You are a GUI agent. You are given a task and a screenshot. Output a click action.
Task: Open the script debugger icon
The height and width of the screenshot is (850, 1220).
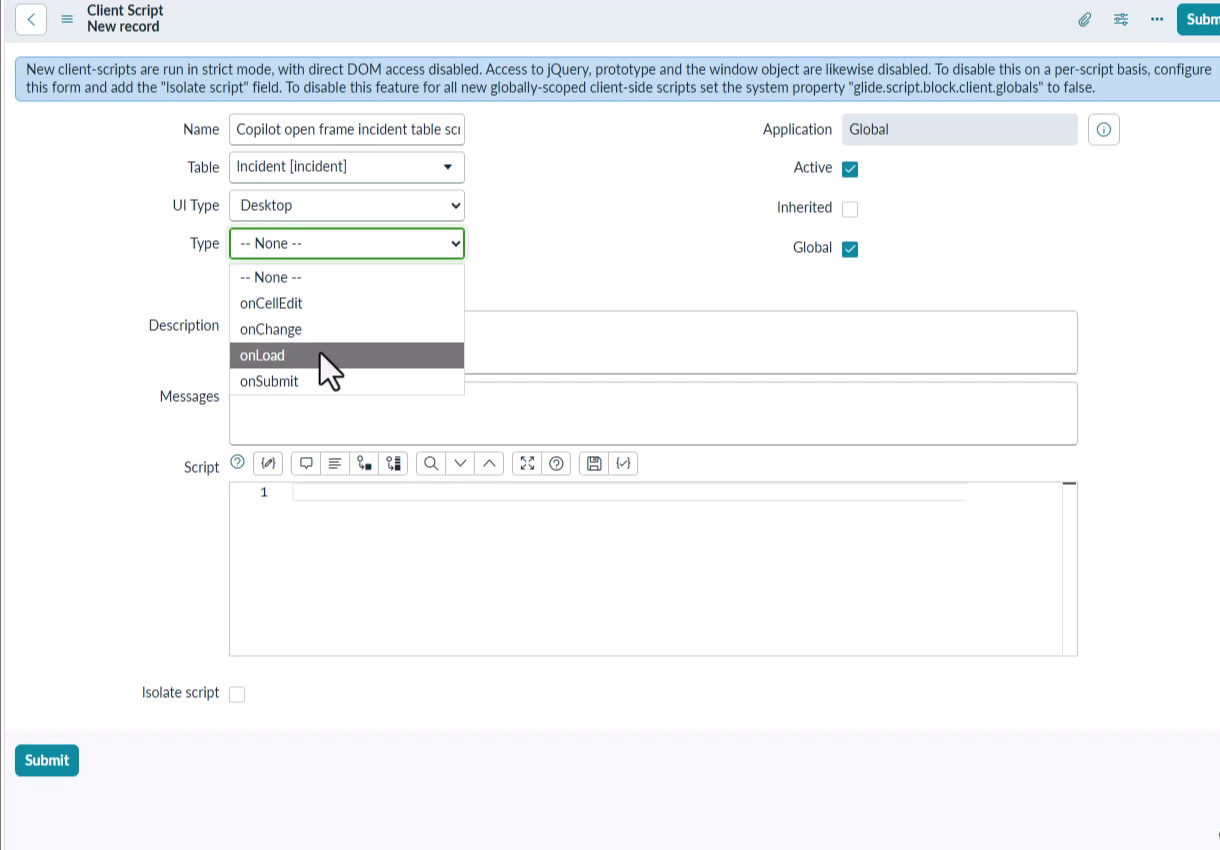624,463
